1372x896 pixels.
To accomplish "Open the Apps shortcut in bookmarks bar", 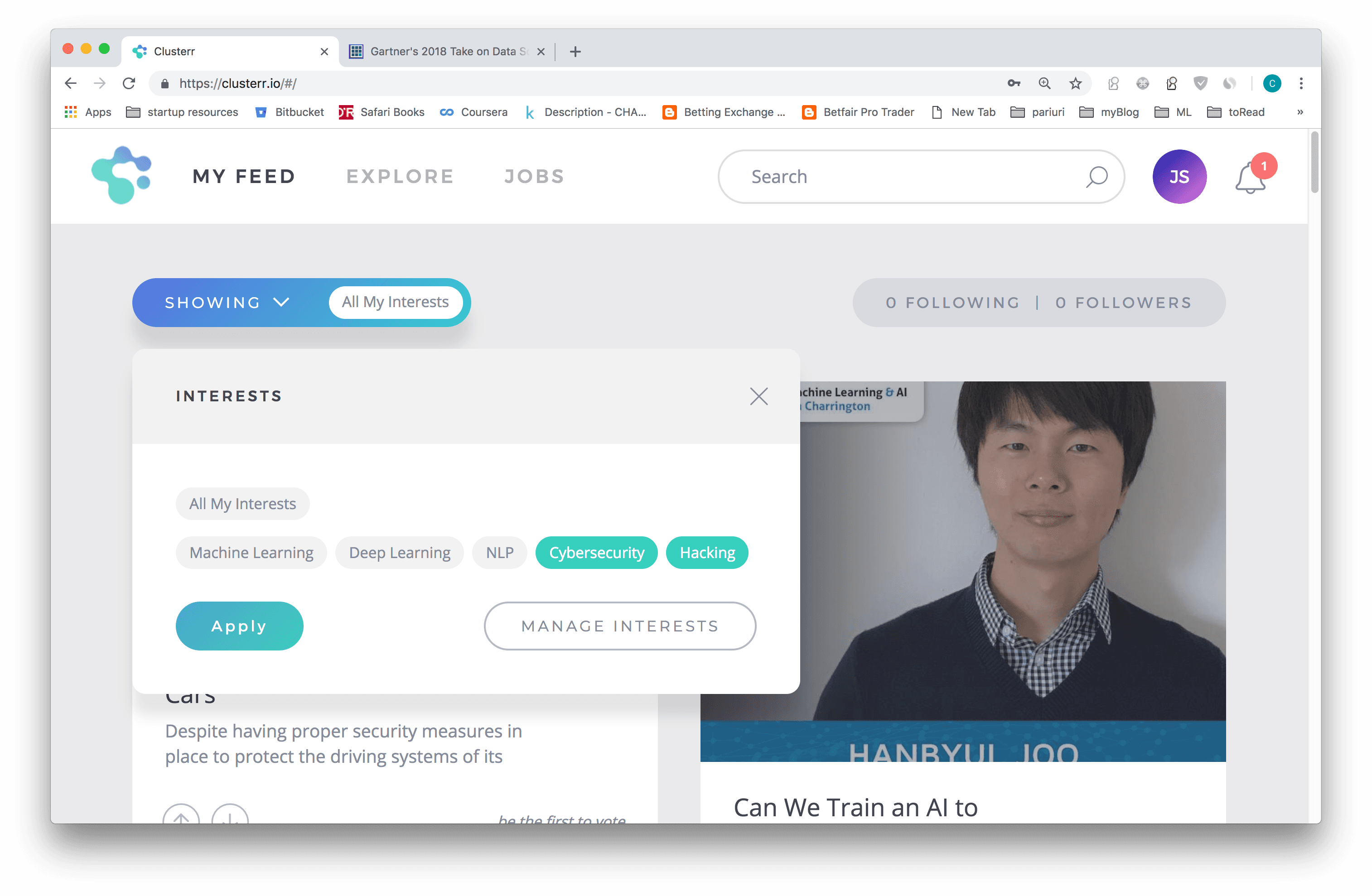I will (x=87, y=112).
